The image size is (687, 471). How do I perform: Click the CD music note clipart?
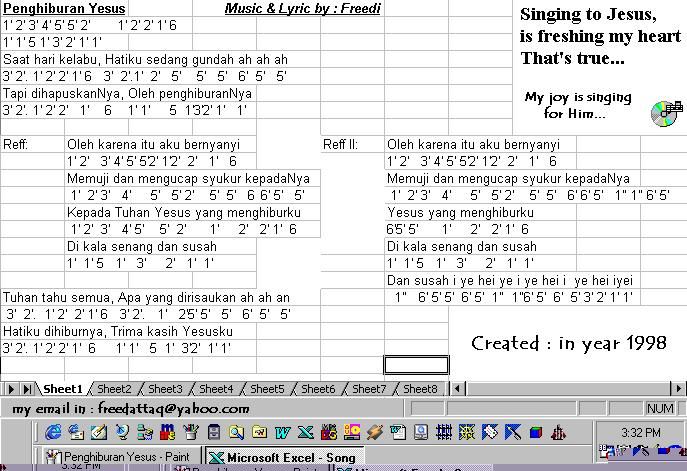point(666,113)
